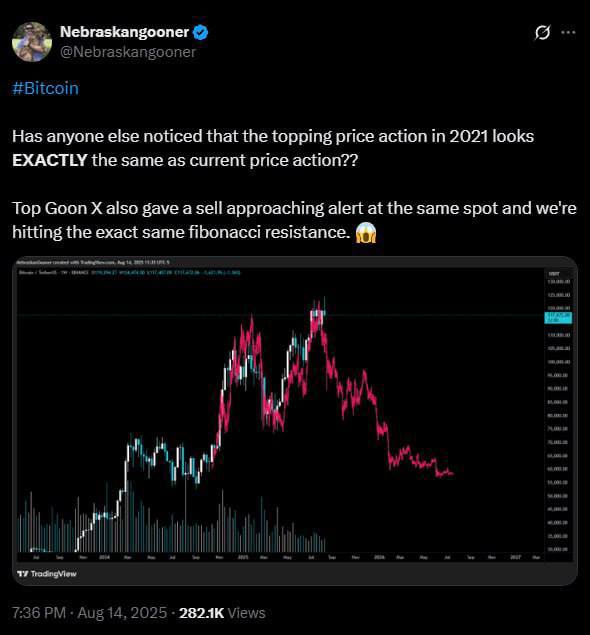Image resolution: width=590 pixels, height=635 pixels.
Task: Open the 7:36 PM timestamp
Action: [x=39, y=613]
